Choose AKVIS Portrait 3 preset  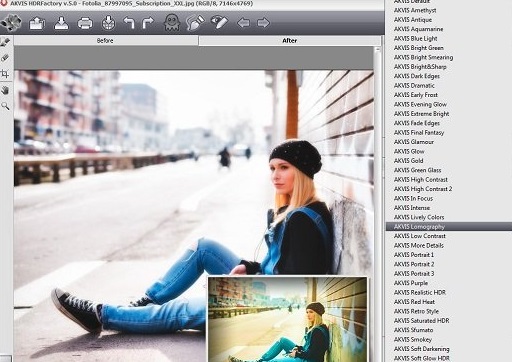click(414, 273)
